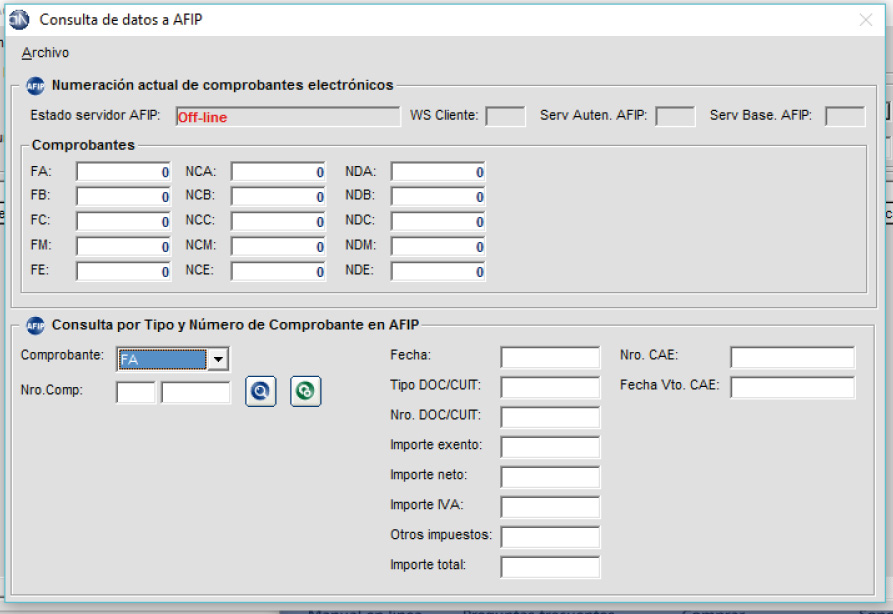Focus the NCC number field
893x614 pixels.
278,222
